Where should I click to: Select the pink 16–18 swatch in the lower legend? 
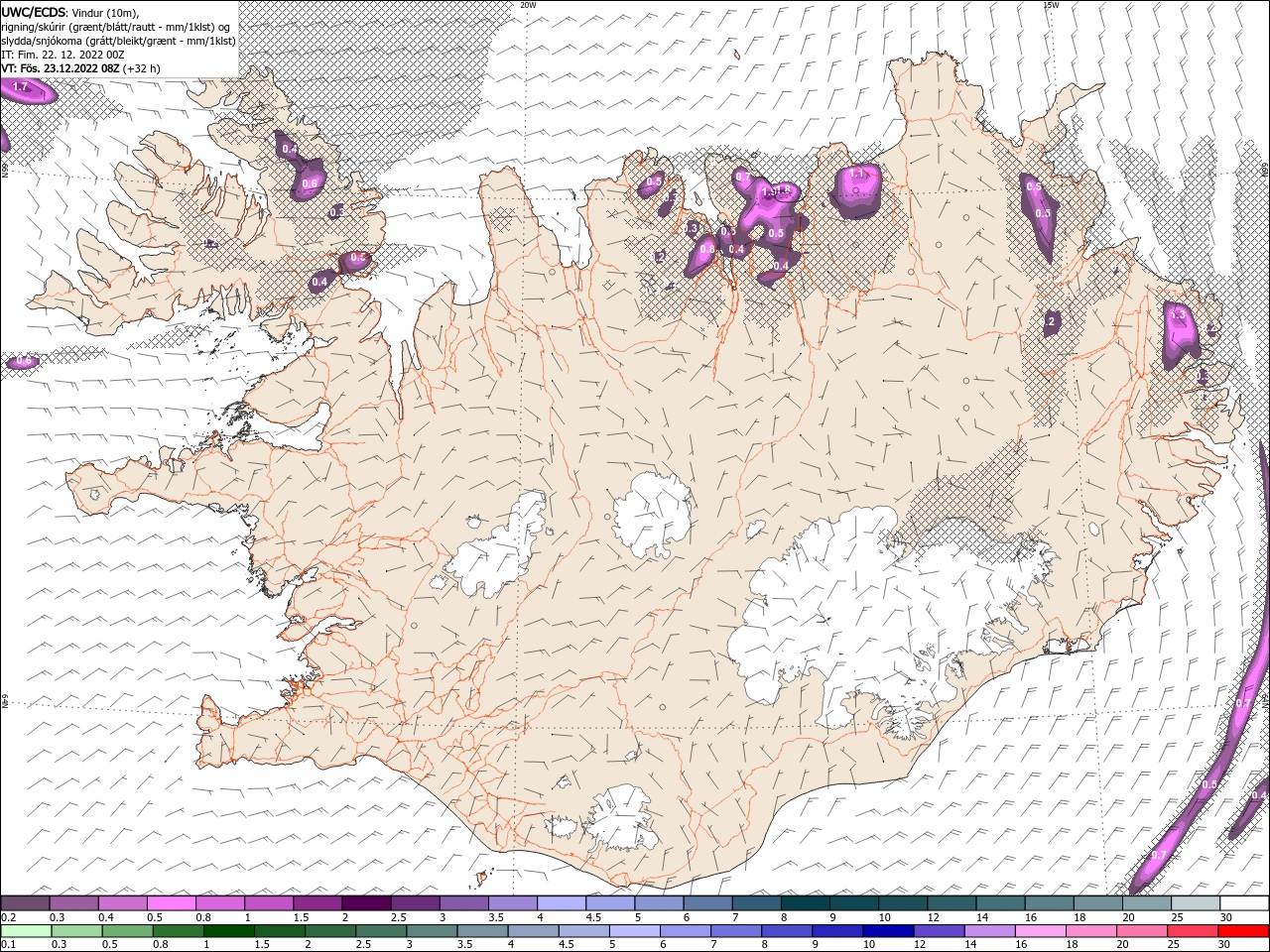pos(1041,930)
